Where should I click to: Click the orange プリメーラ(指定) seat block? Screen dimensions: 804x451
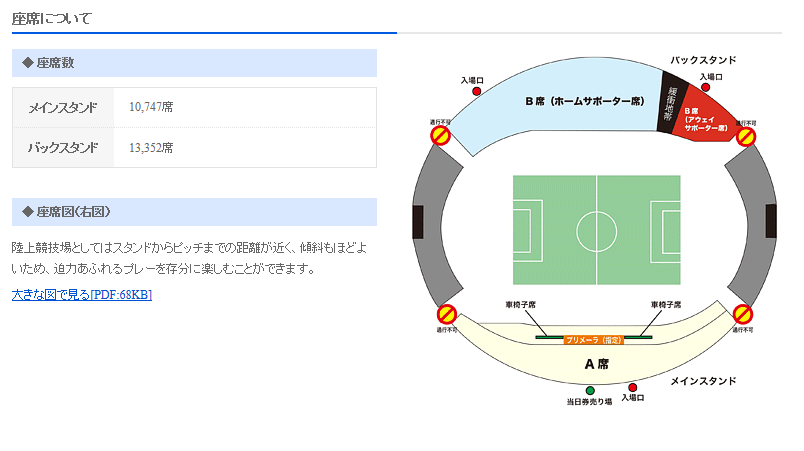coord(594,340)
